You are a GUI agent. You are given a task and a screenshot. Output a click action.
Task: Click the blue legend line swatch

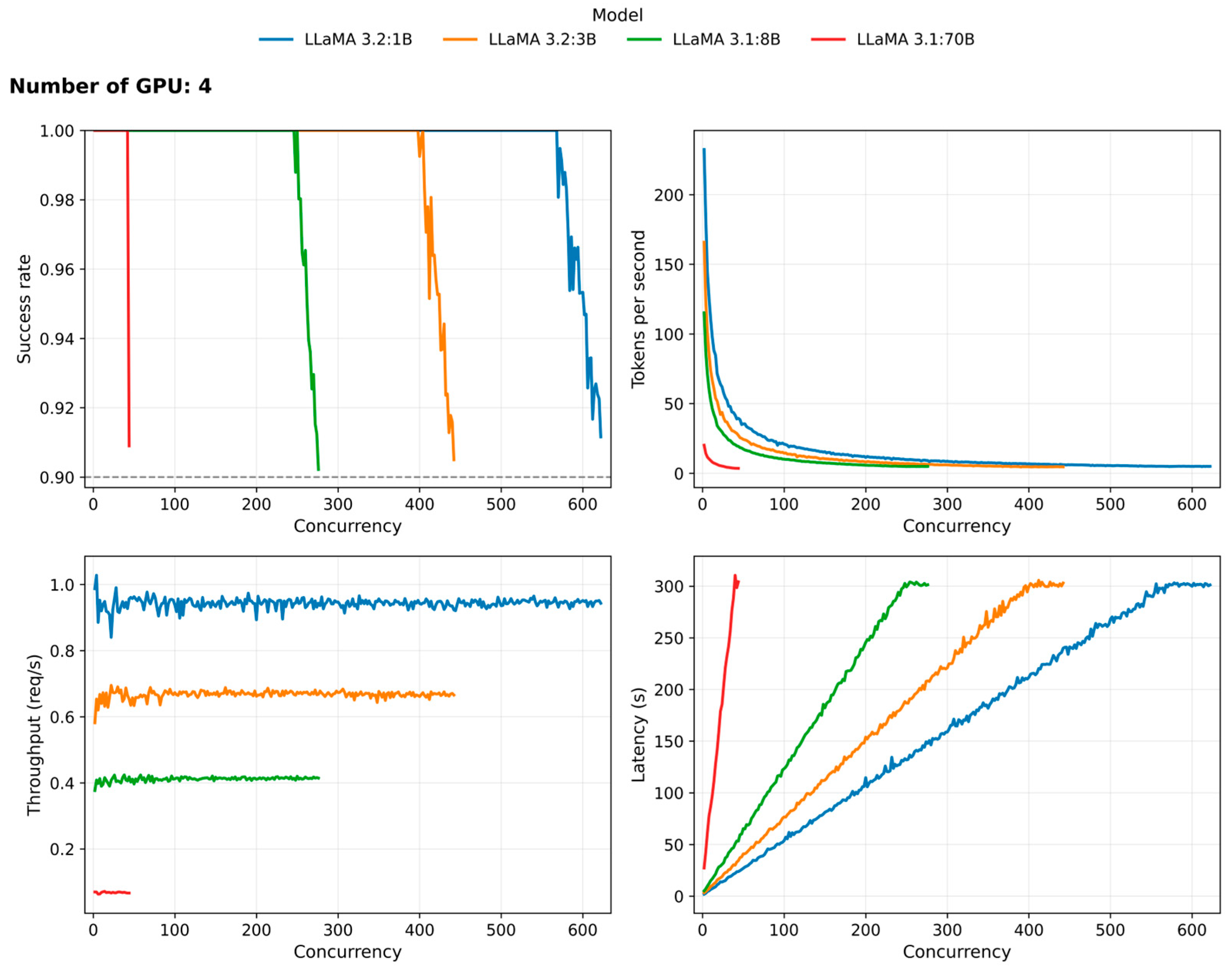(276, 40)
